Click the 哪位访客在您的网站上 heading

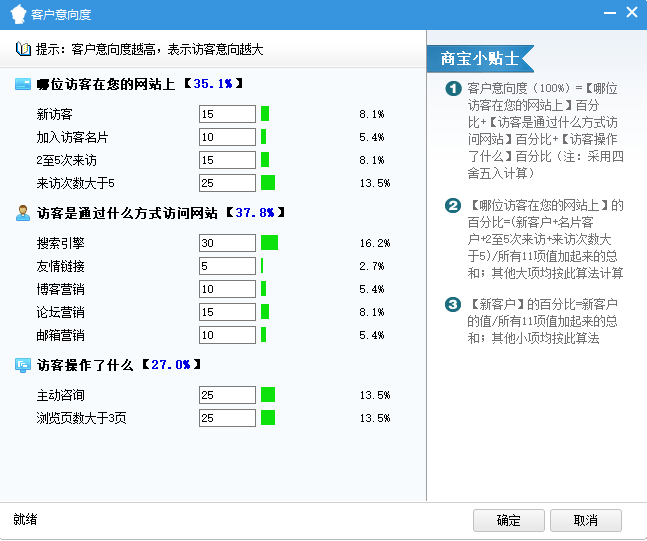106,84
